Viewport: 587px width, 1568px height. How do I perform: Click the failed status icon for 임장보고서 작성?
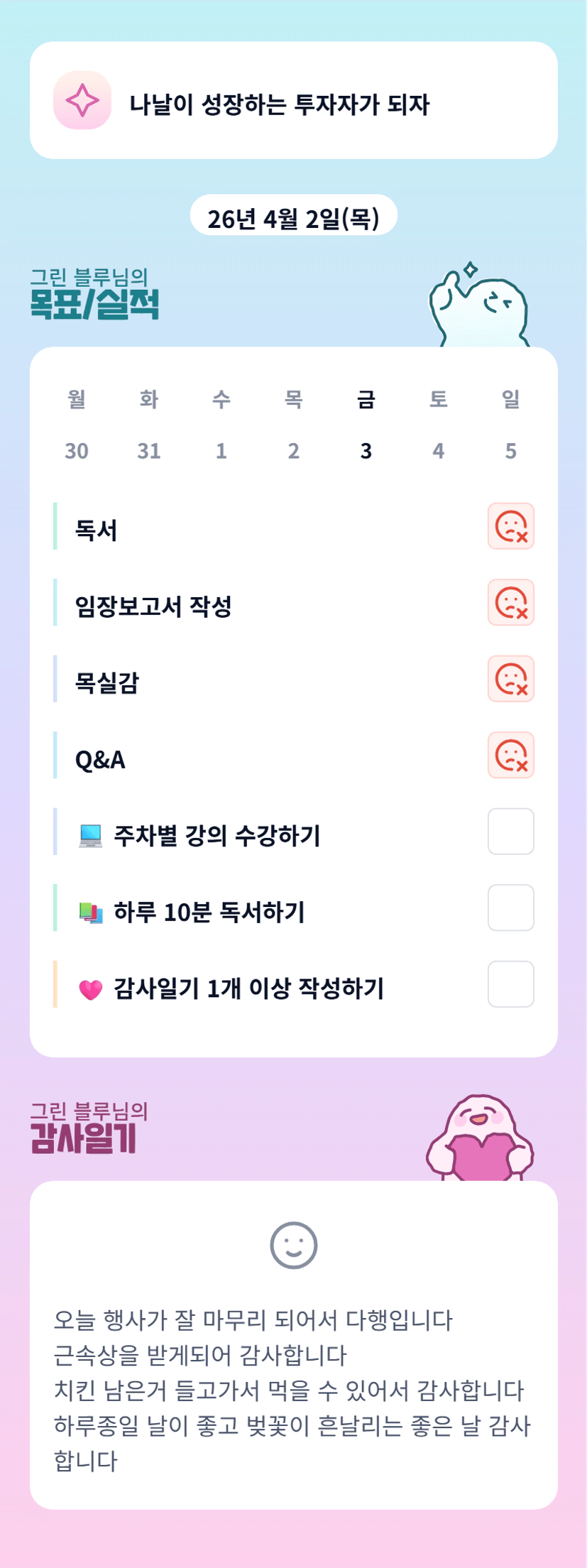510,603
